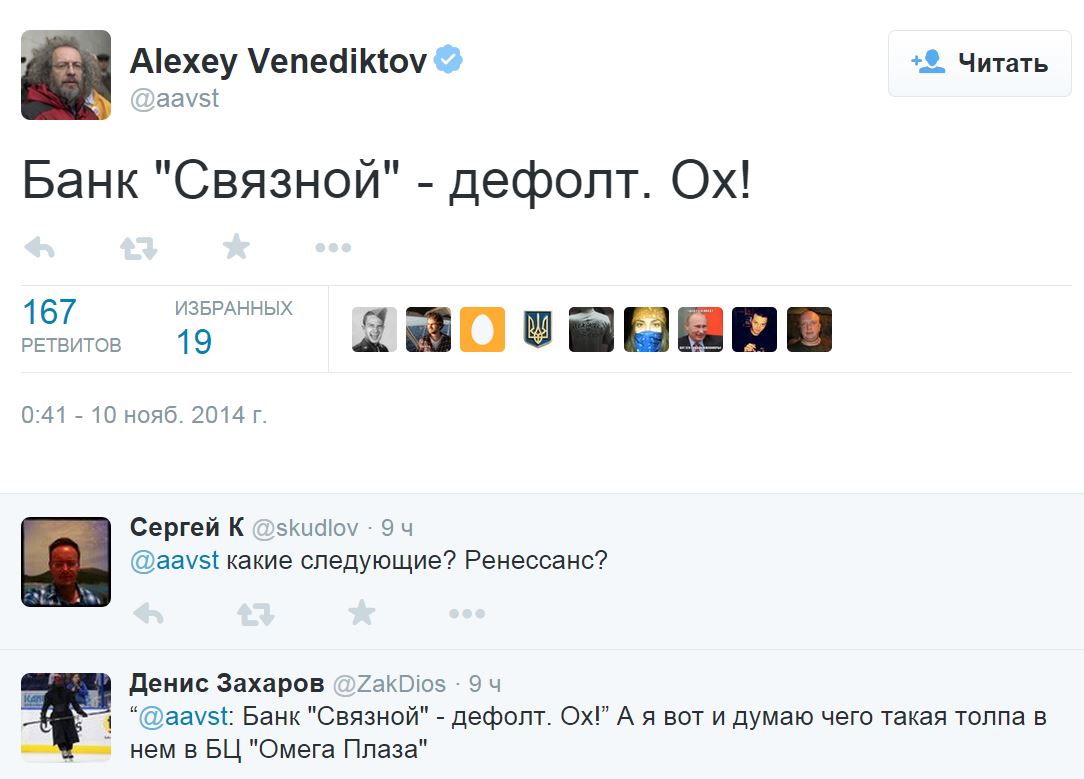Click @aavst mention in Сергей К's reply
The width and height of the screenshot is (1084, 779).
[x=174, y=560]
